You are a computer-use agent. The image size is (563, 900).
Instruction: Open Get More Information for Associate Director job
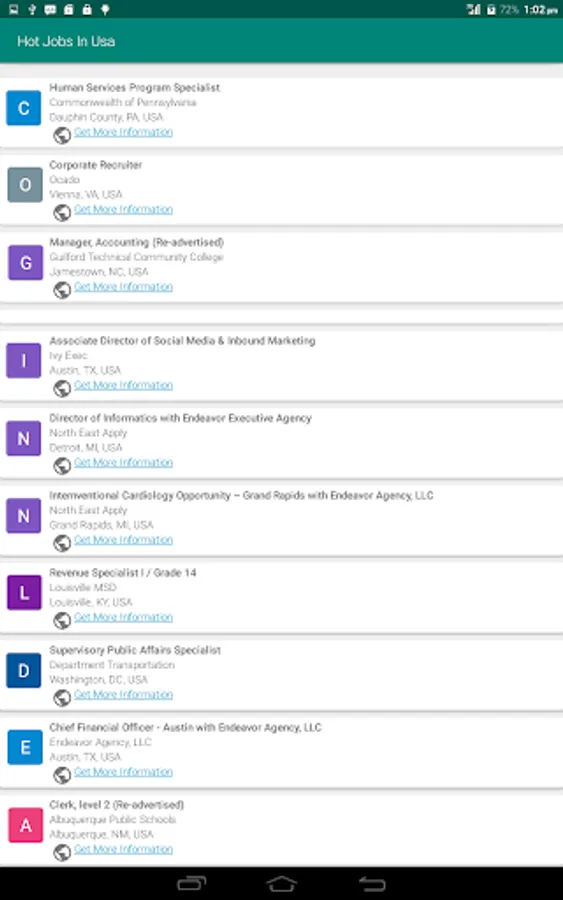click(123, 385)
